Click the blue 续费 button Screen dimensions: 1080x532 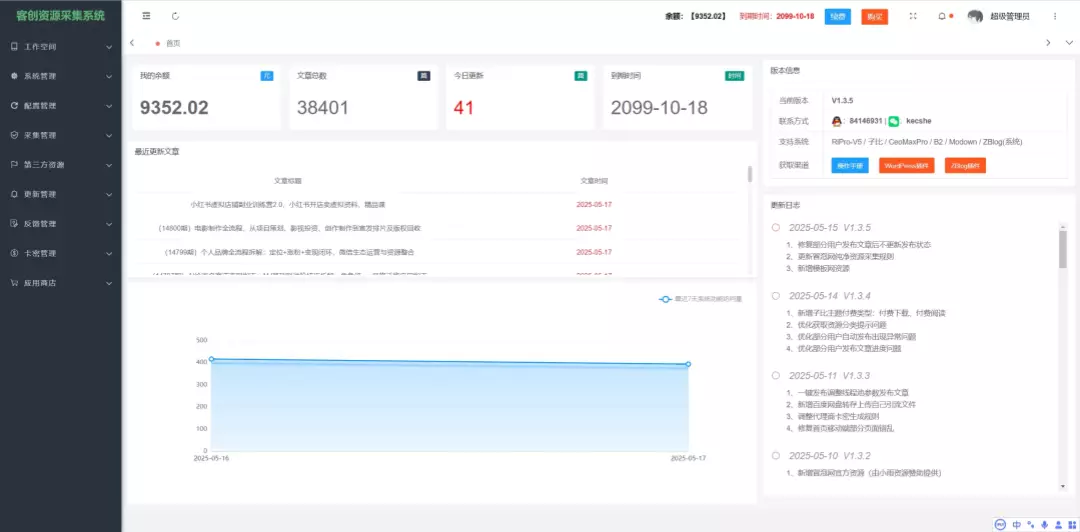(837, 16)
